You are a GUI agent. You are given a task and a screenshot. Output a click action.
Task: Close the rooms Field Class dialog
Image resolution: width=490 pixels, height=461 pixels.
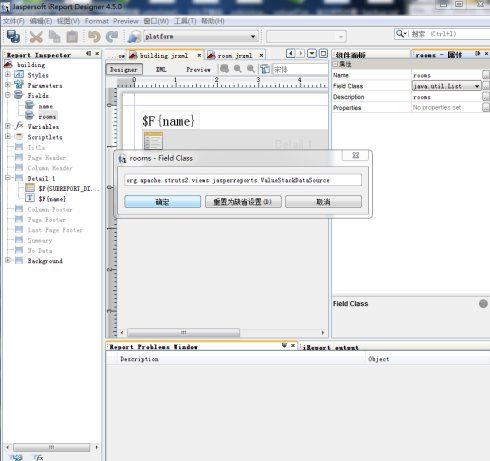[x=356, y=155]
